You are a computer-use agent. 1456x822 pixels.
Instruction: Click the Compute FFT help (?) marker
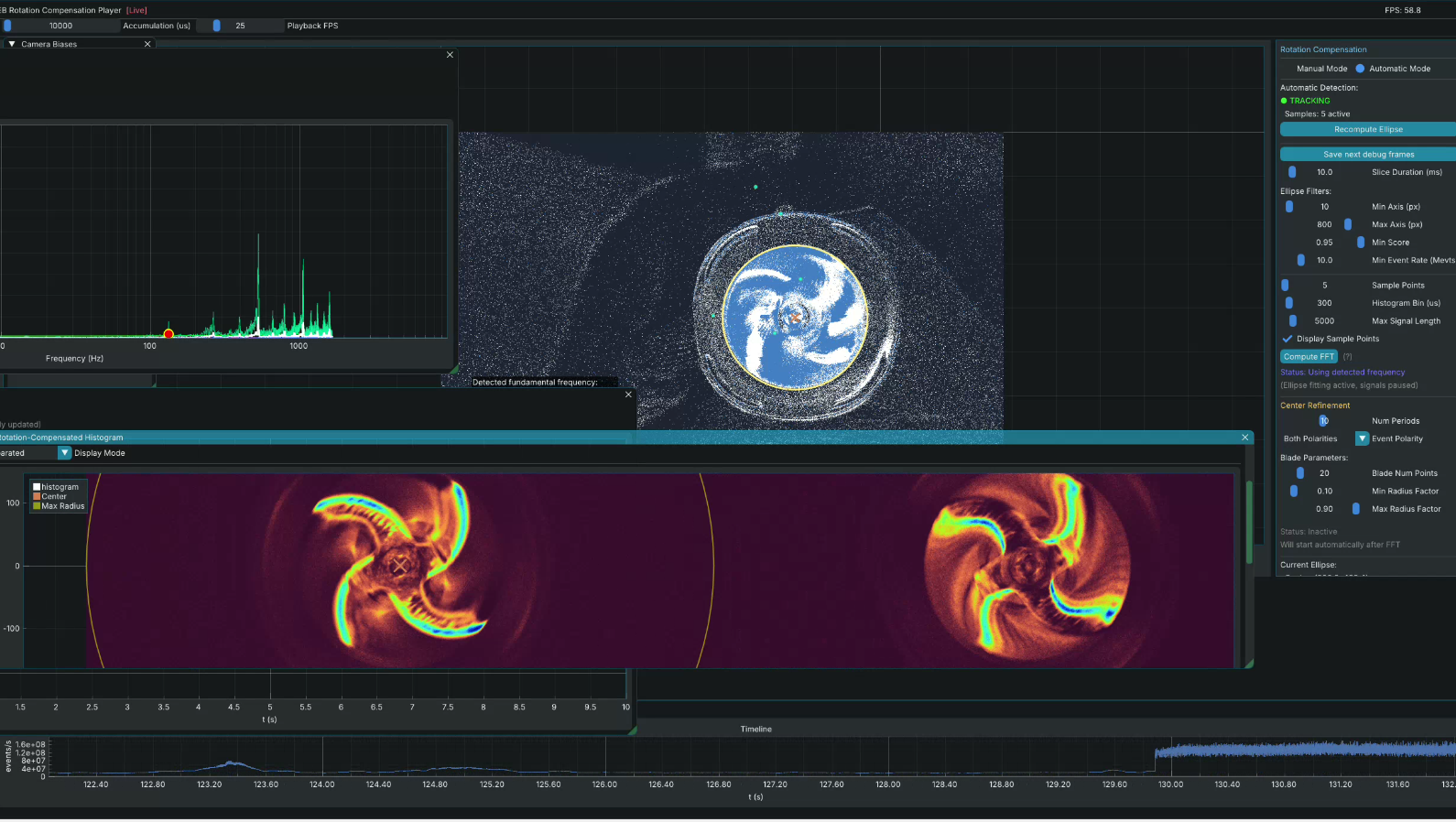1347,357
